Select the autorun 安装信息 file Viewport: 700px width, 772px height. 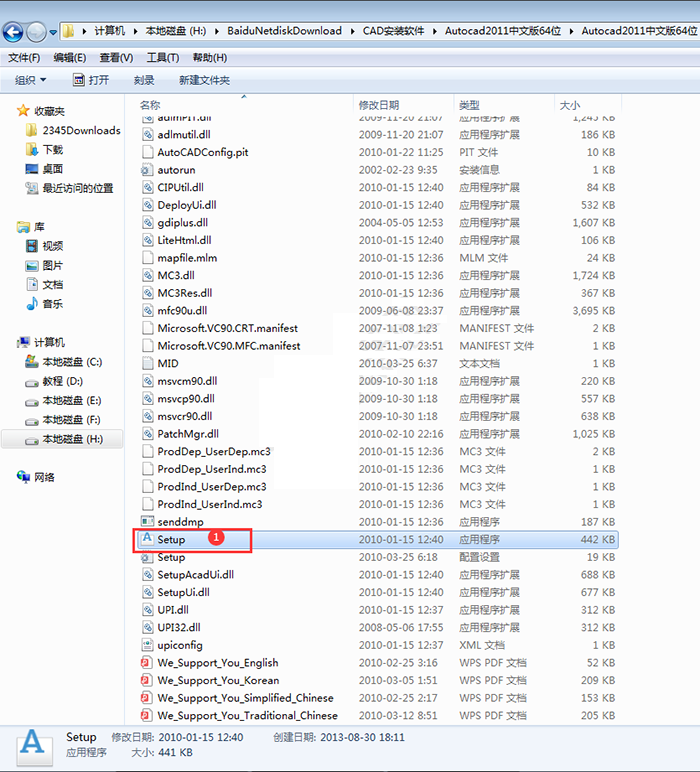(x=168, y=170)
